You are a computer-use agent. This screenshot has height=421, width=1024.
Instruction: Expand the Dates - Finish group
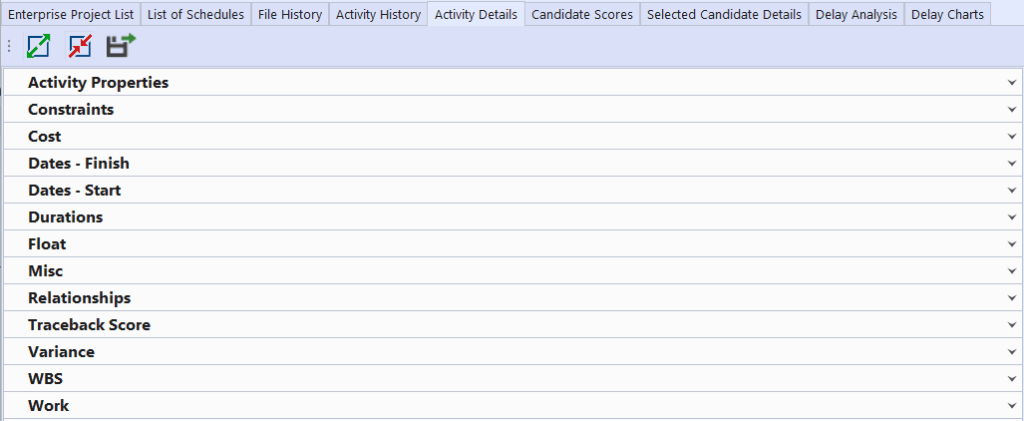[79, 164]
